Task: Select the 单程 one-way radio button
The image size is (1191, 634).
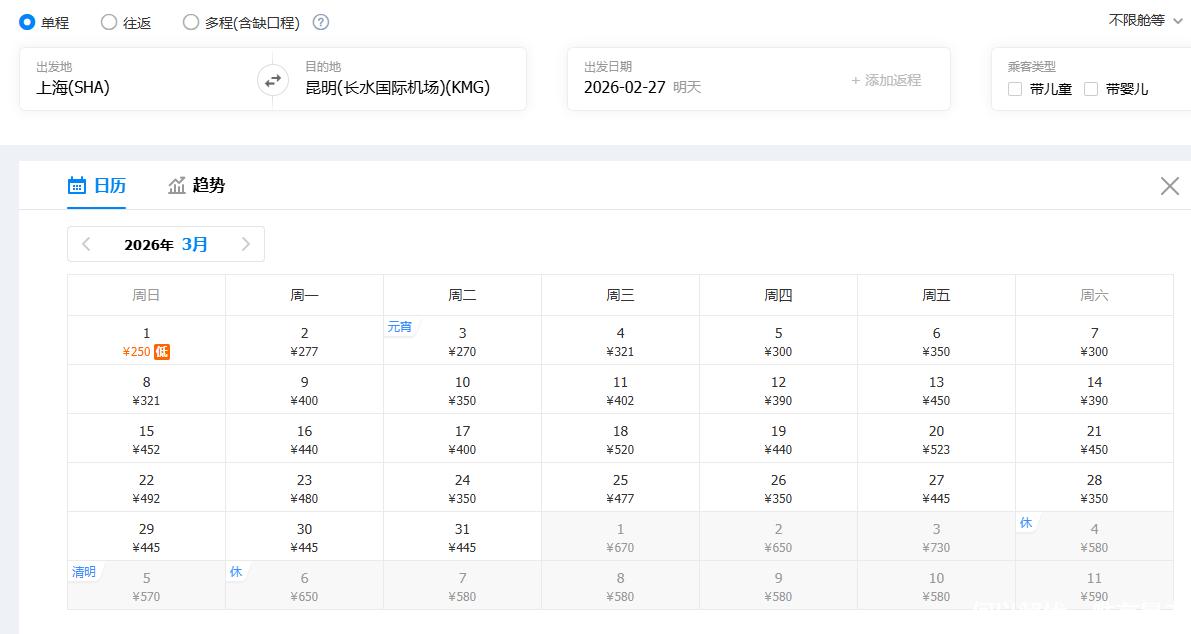Action: [27, 22]
